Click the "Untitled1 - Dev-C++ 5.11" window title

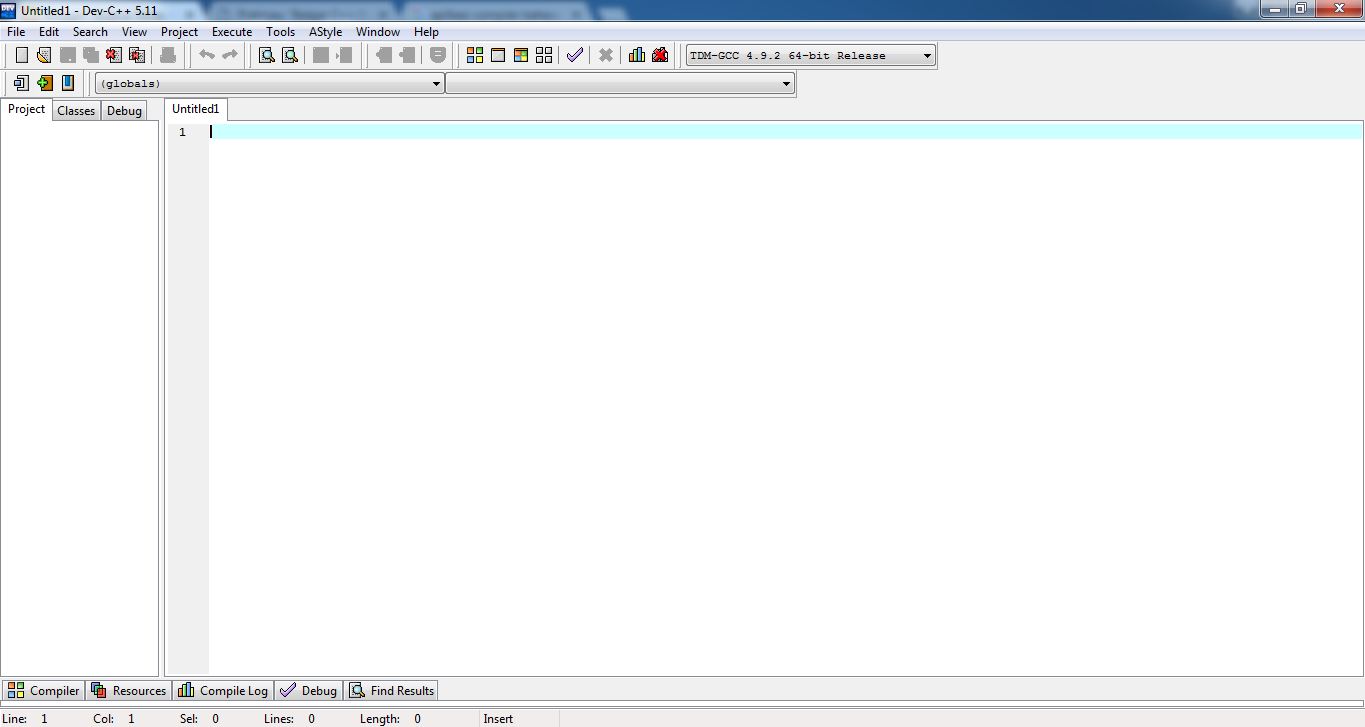[89, 10]
